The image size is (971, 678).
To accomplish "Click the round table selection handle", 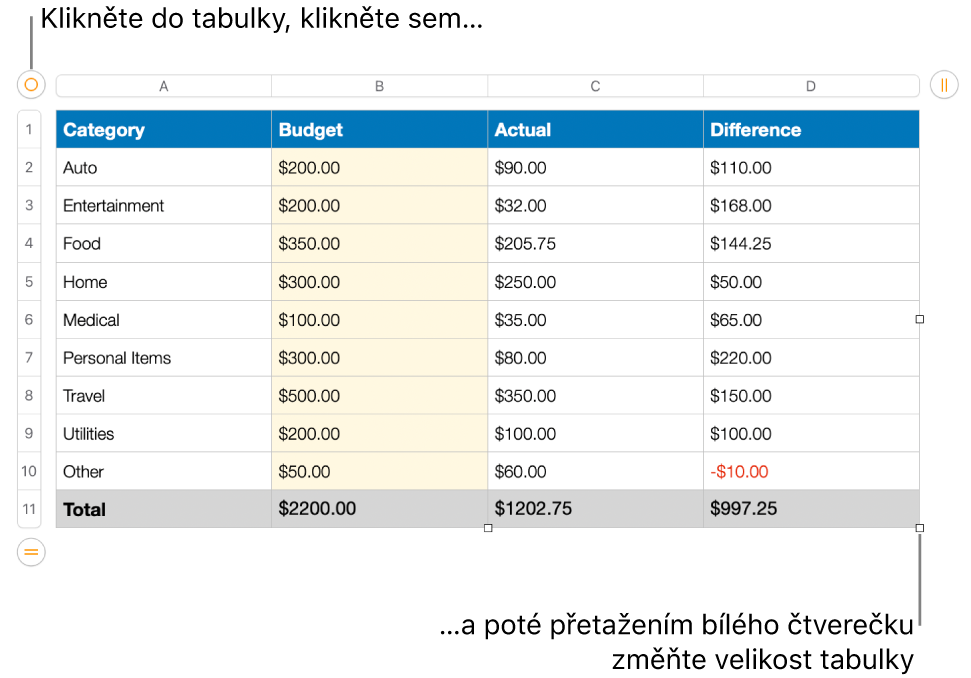I will point(30,85).
